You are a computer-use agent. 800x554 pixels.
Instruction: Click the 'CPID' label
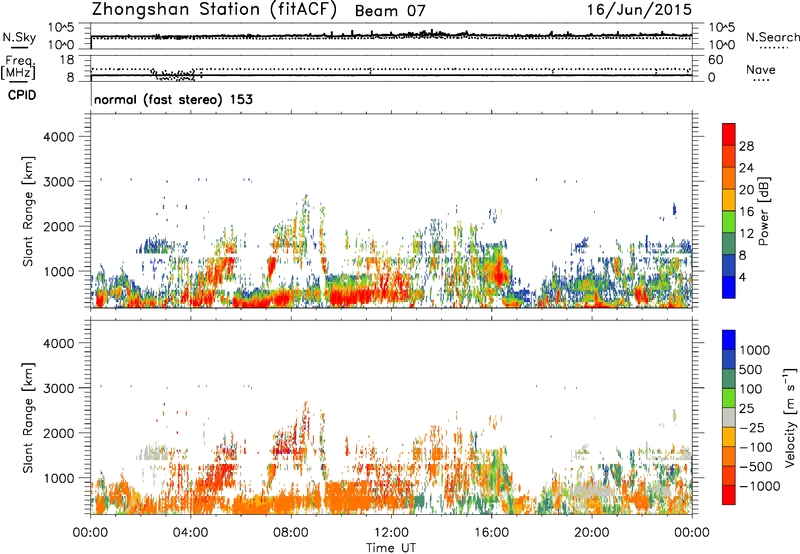(x=22, y=95)
